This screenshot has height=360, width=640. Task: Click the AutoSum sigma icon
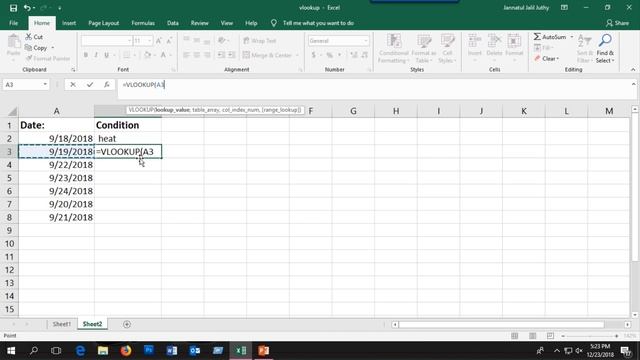click(x=537, y=37)
